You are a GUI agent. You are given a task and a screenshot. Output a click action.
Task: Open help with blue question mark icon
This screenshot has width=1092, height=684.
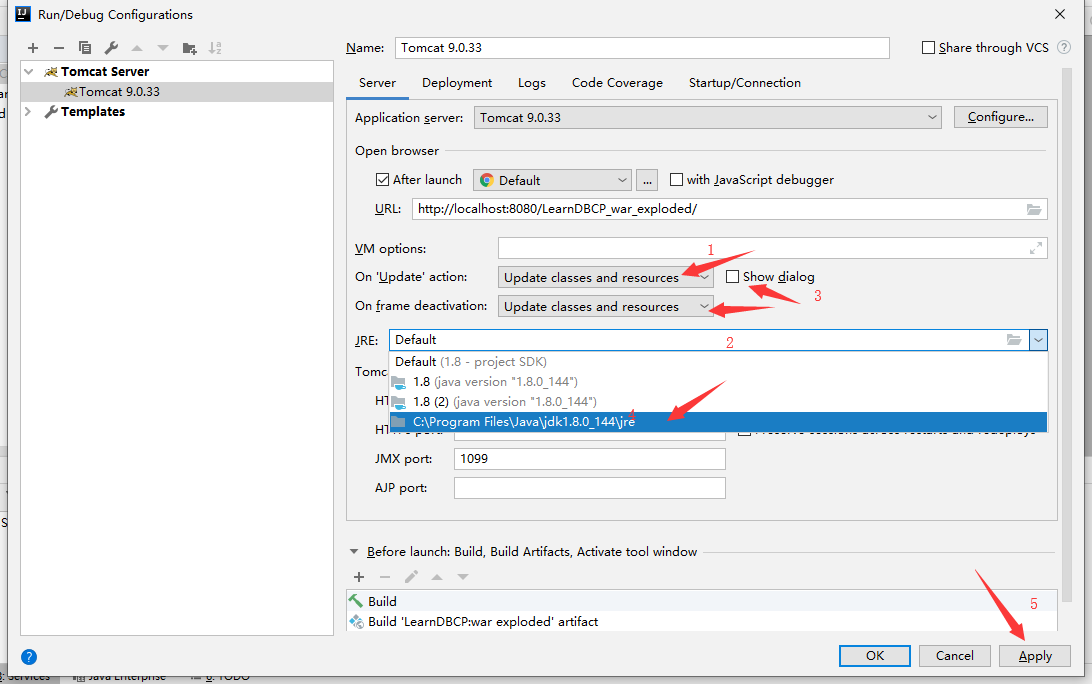coord(29,656)
